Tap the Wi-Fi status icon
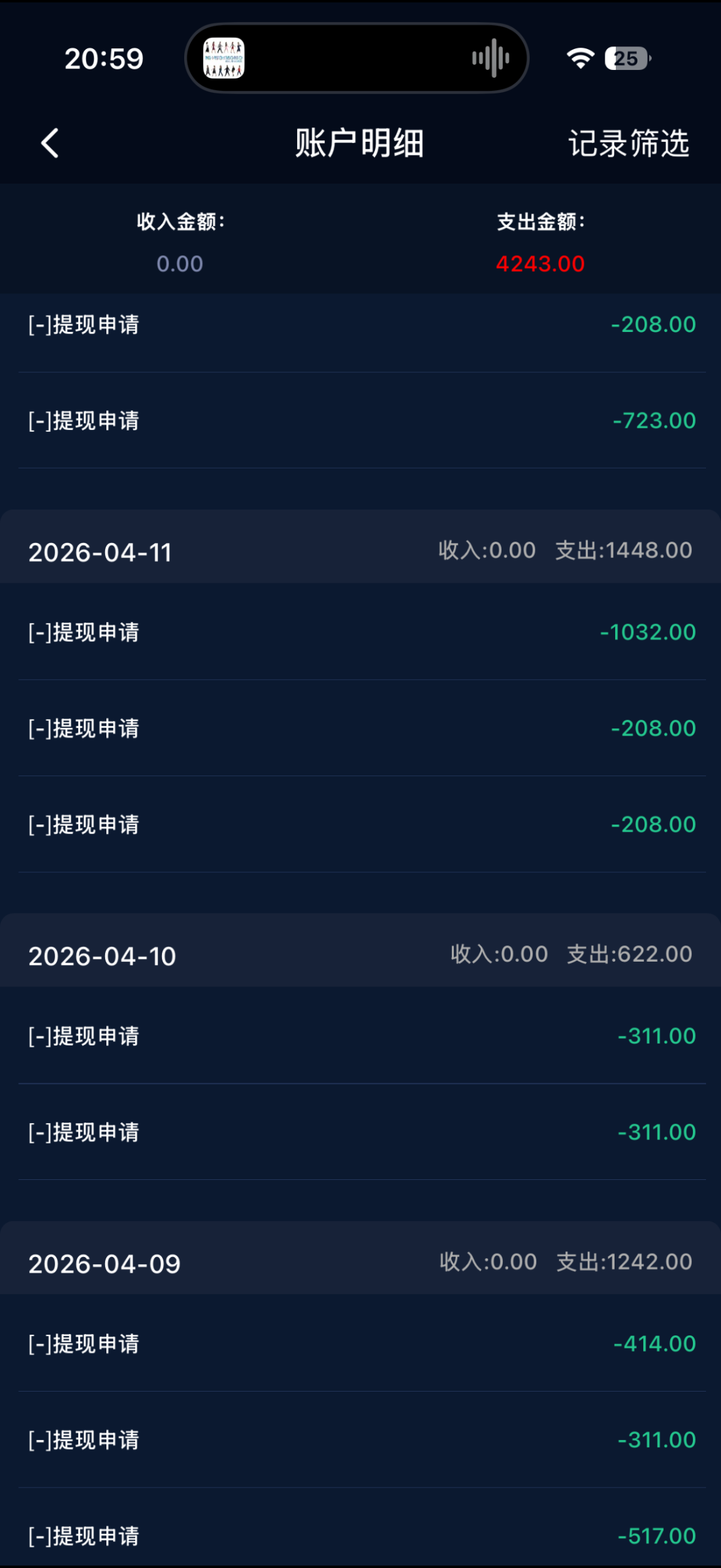Screen dimensions: 721x1568 tap(580, 58)
